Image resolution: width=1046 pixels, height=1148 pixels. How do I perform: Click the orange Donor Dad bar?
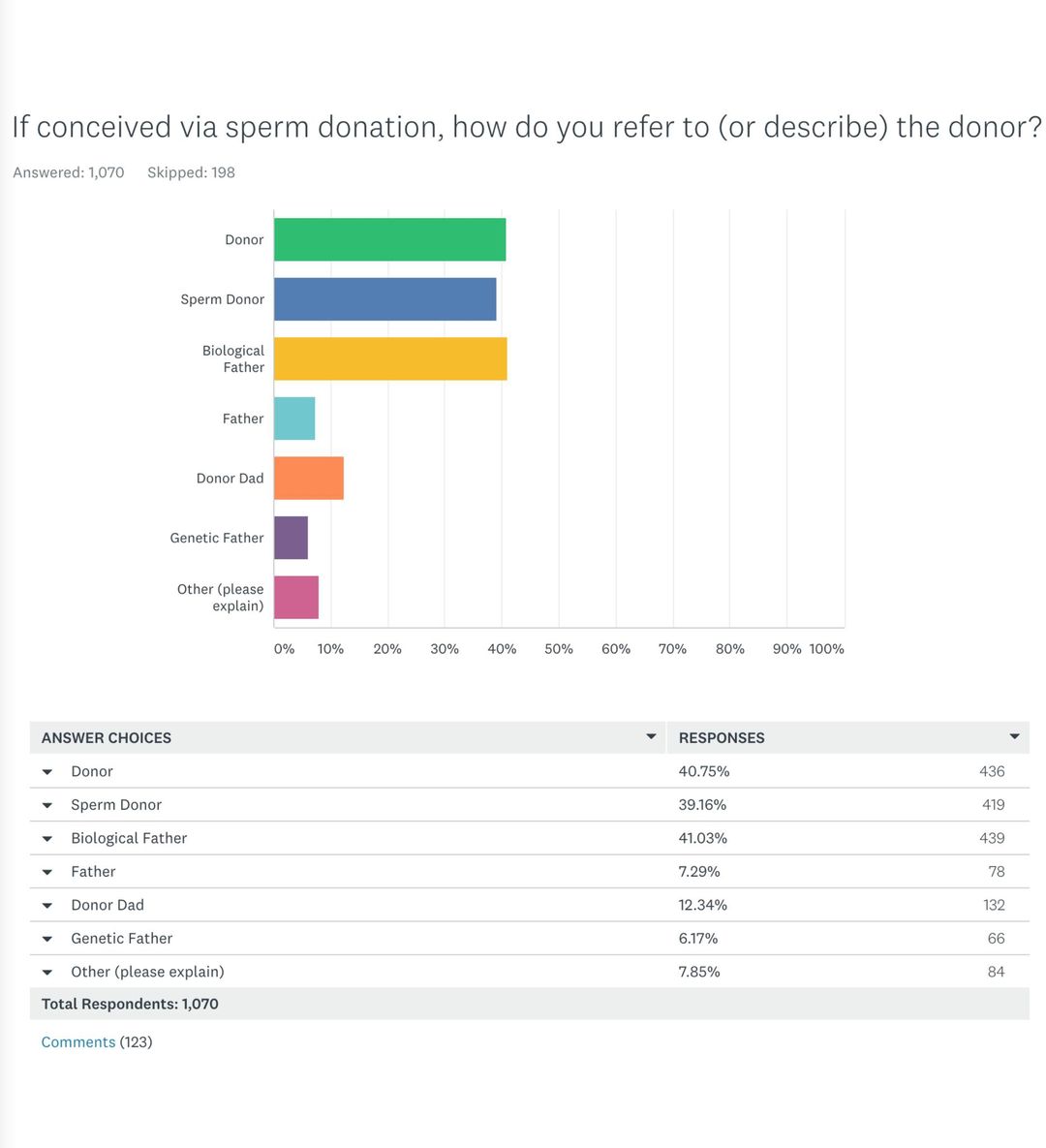pos(309,479)
